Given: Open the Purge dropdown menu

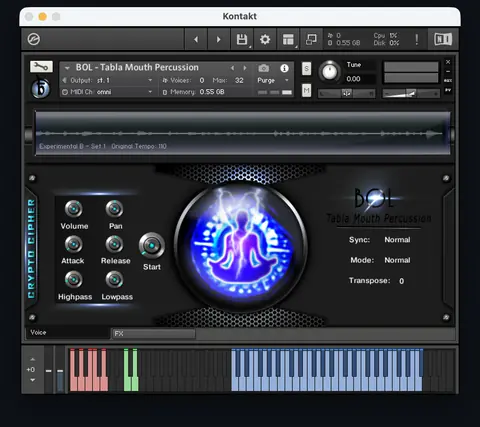Looking at the screenshot, I should tap(273, 80).
